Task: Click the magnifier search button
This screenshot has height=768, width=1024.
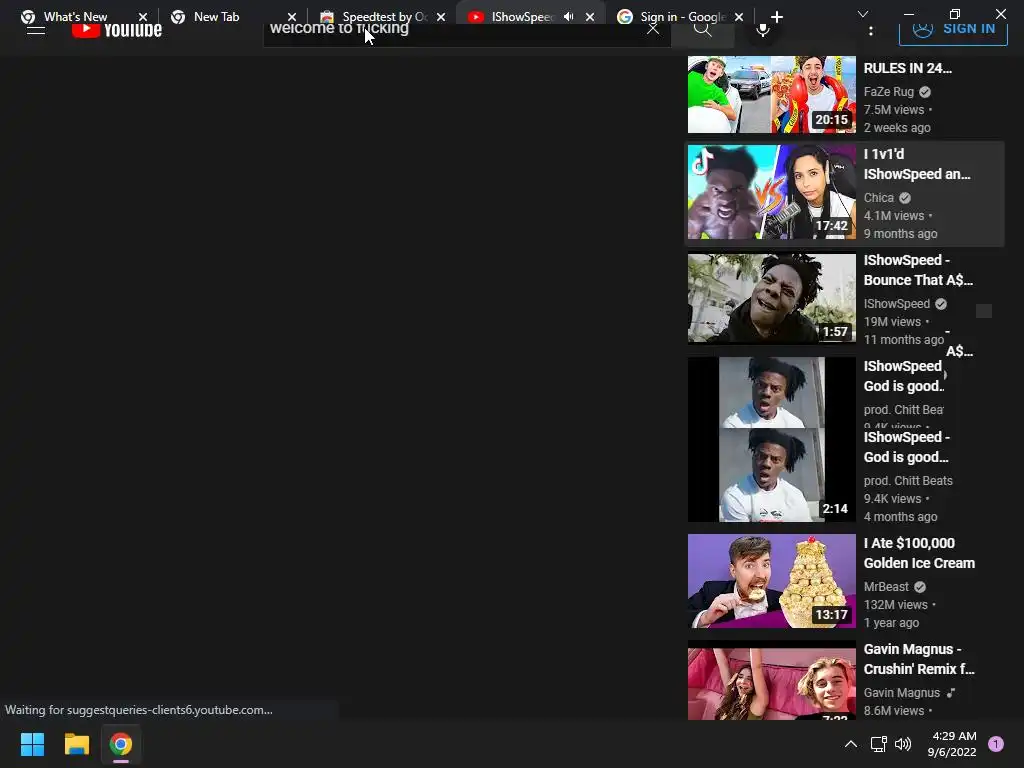Action: click(703, 30)
